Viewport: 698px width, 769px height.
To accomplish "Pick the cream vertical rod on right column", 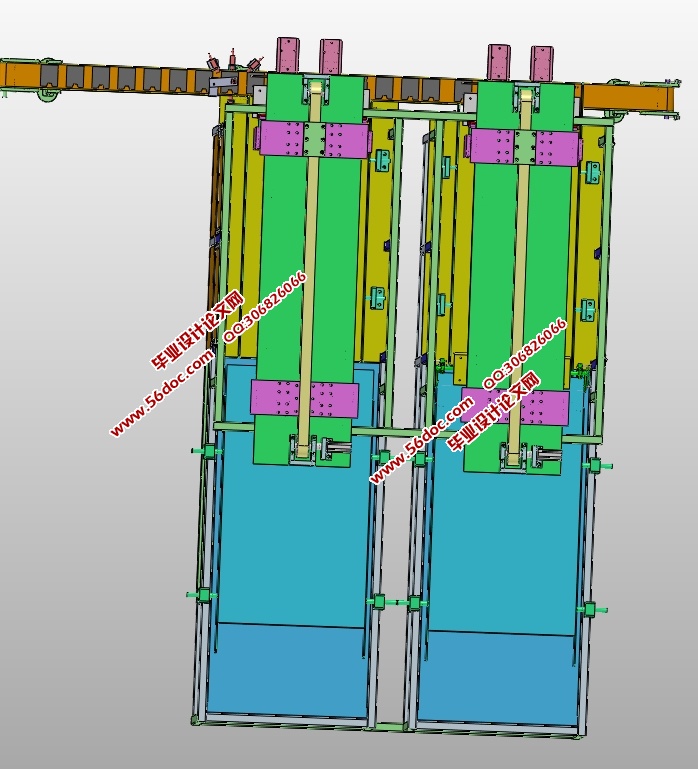I will [521, 280].
